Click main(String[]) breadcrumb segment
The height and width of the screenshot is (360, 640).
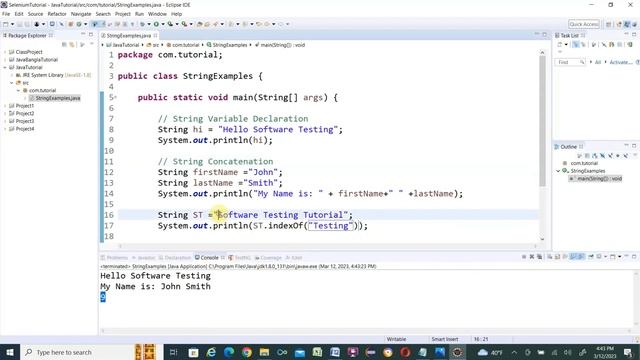[280, 45]
